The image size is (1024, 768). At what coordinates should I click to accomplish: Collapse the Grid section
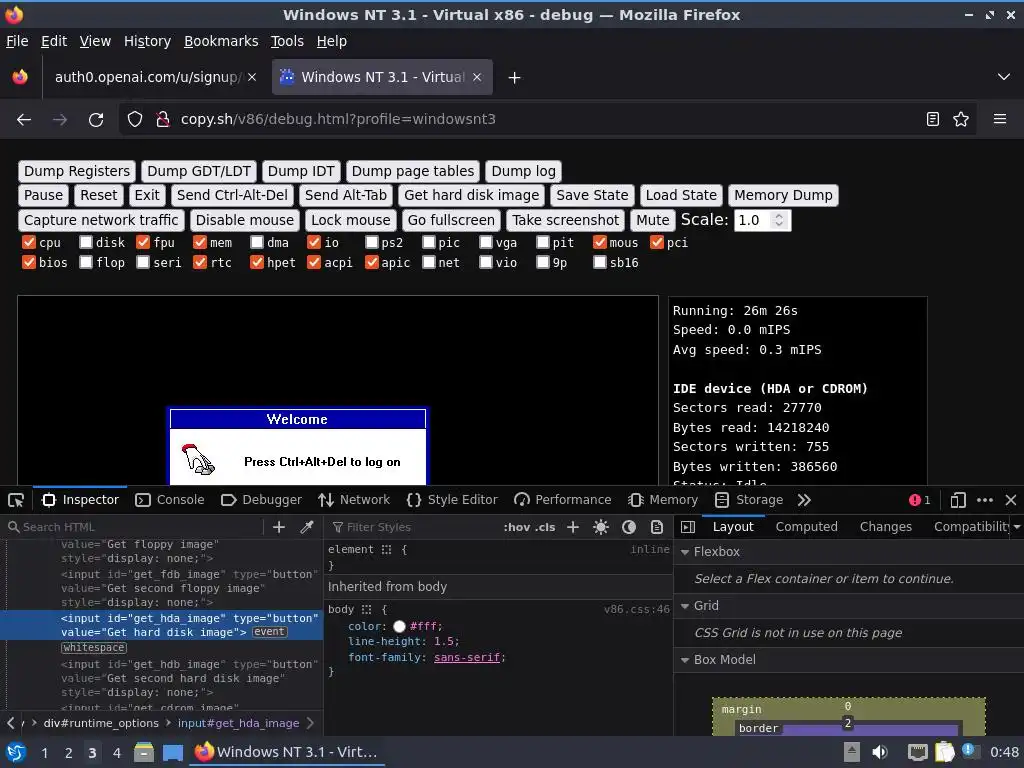(685, 606)
